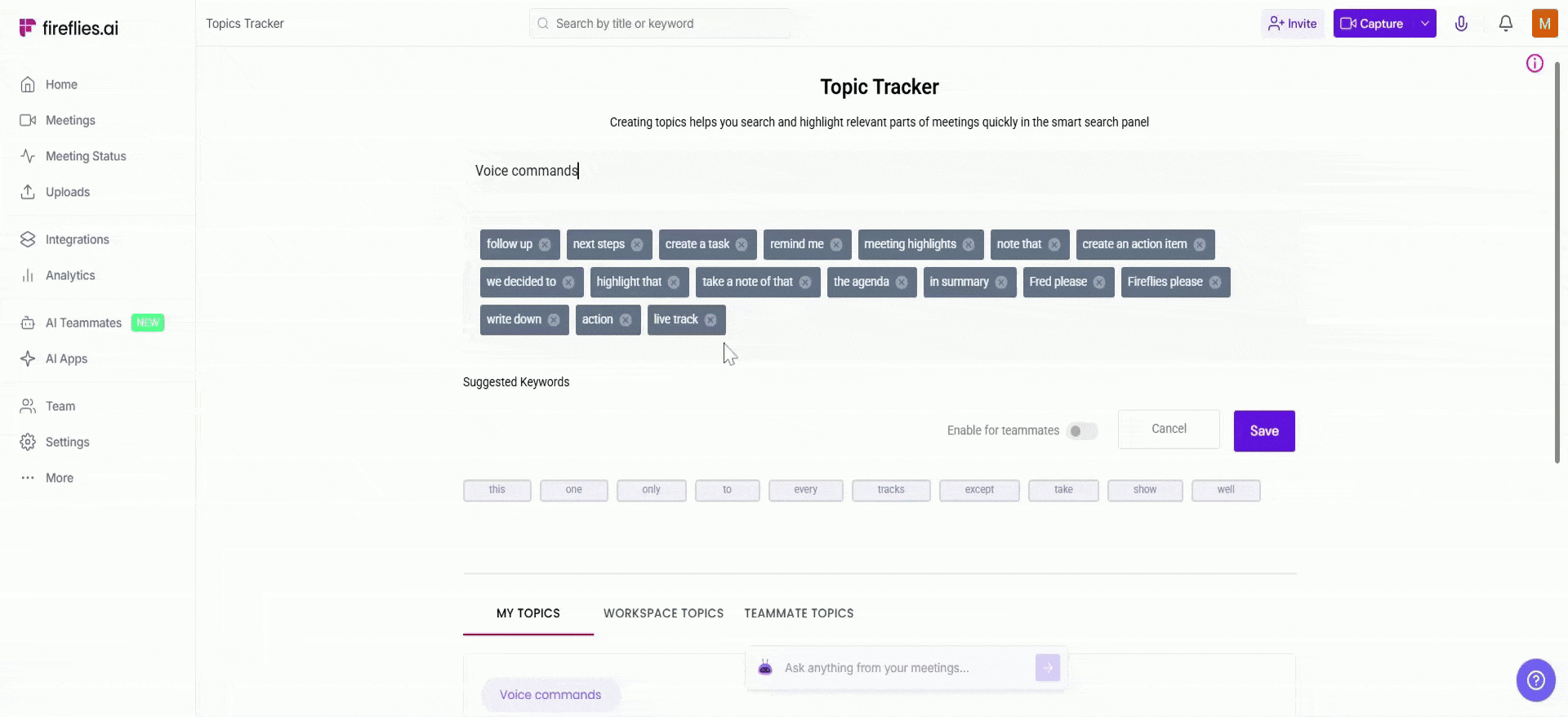The width and height of the screenshot is (1568, 717).
Task: Focus the search by title field
Action: pyautogui.click(x=661, y=24)
